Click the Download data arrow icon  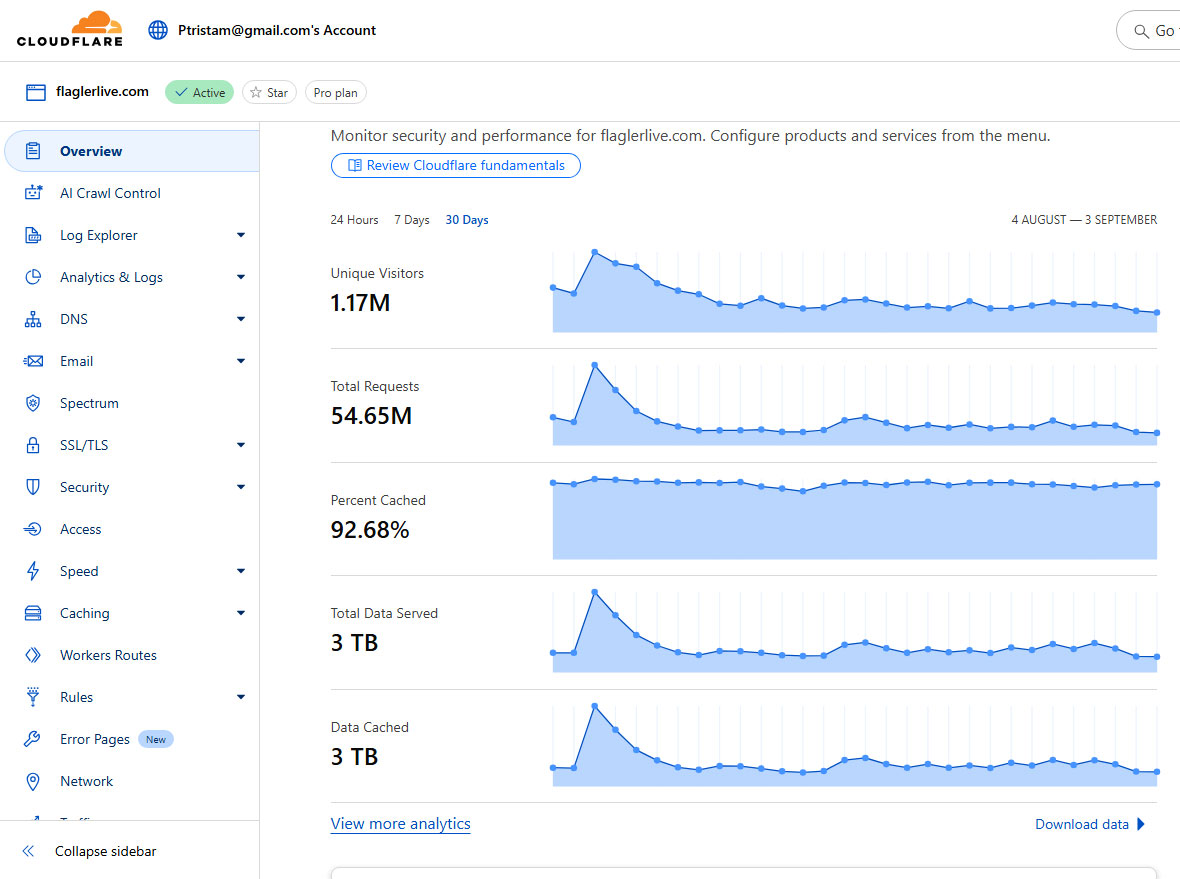[1141, 824]
